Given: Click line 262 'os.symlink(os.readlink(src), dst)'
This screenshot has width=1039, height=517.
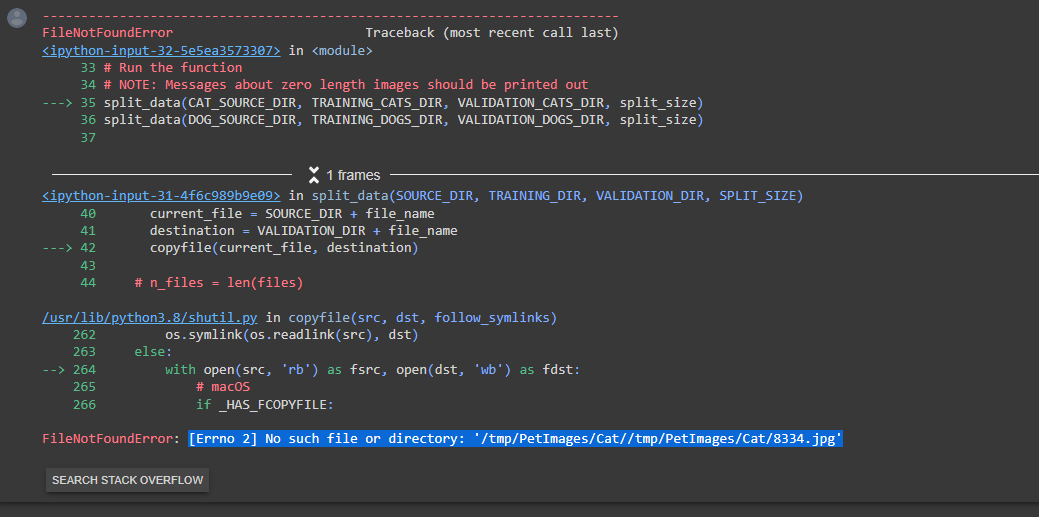Looking at the screenshot, I should 292,335.
